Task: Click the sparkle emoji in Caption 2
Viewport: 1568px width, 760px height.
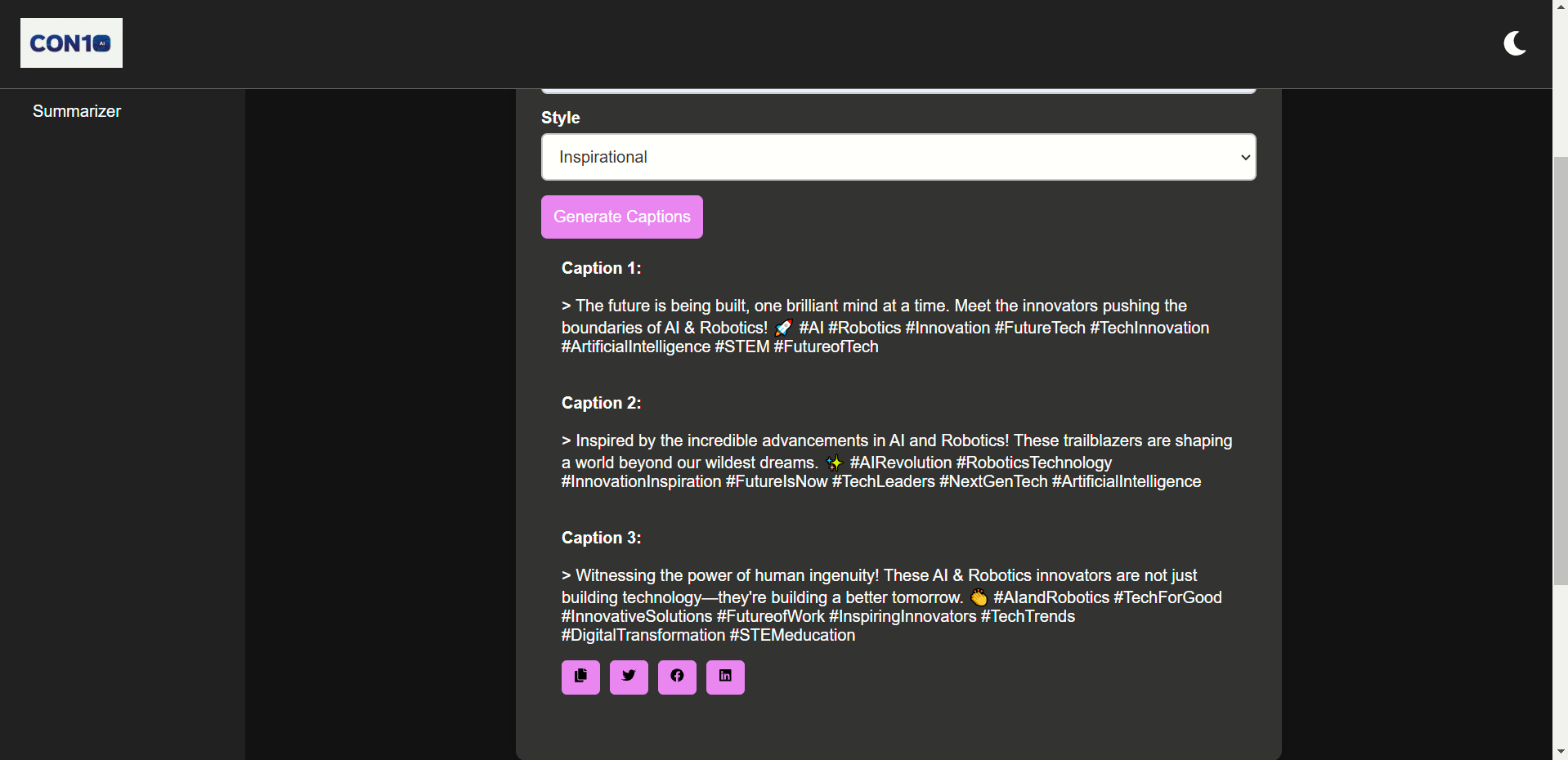Action: pos(834,463)
